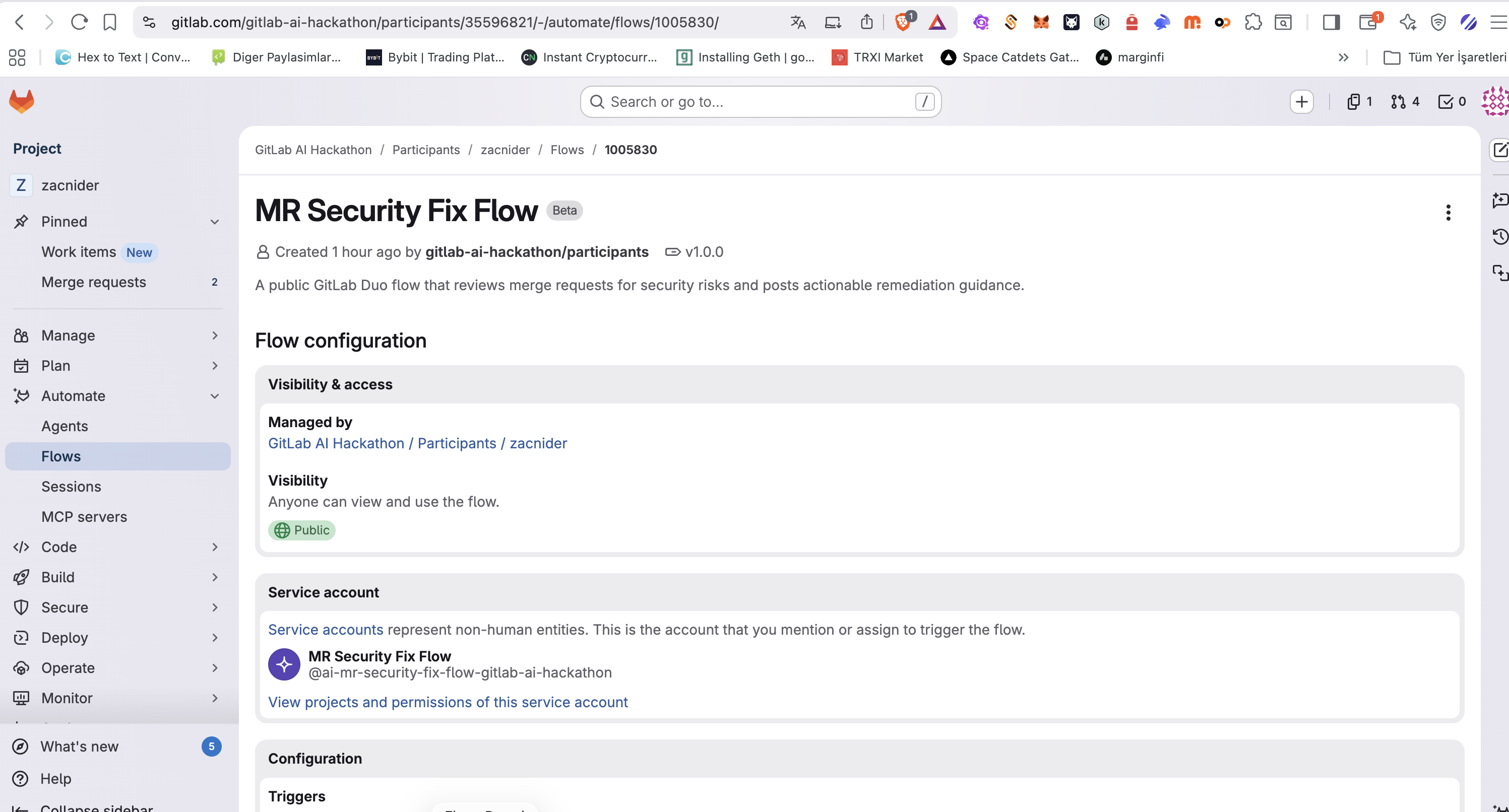This screenshot has width=1509, height=812.
Task: Reload the page with refresh icon
Action: [x=79, y=22]
